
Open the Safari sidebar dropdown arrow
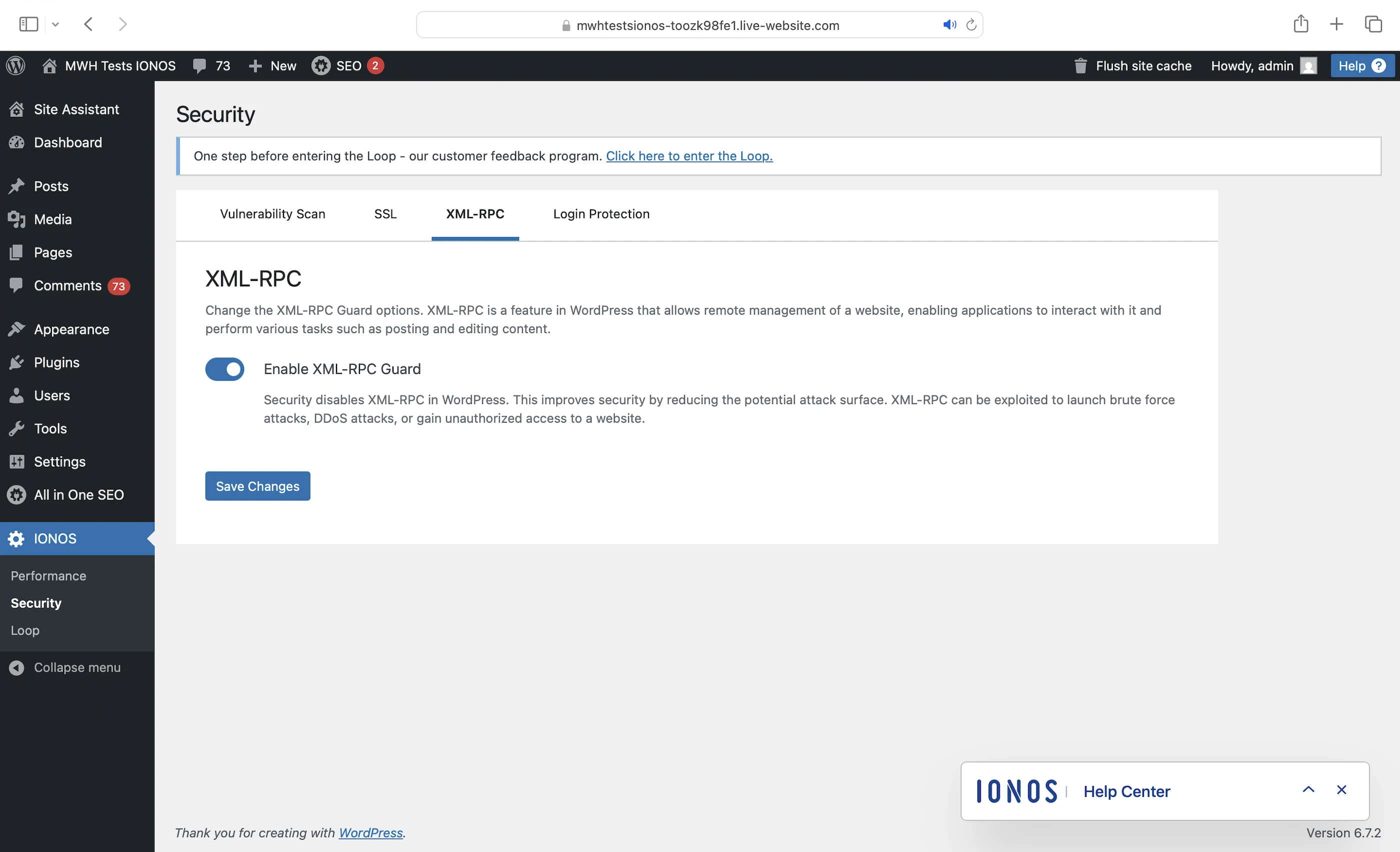55,24
